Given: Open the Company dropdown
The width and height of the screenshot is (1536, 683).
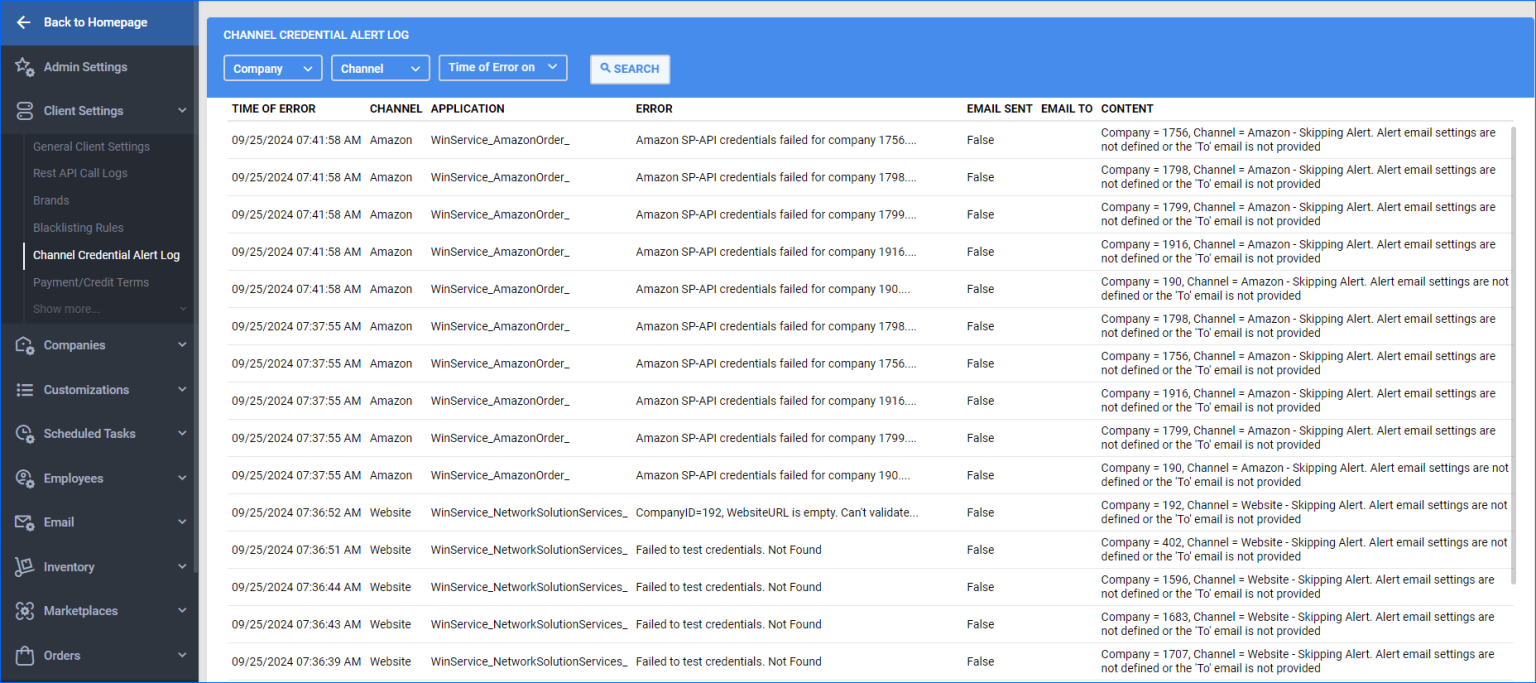Looking at the screenshot, I should 272,68.
